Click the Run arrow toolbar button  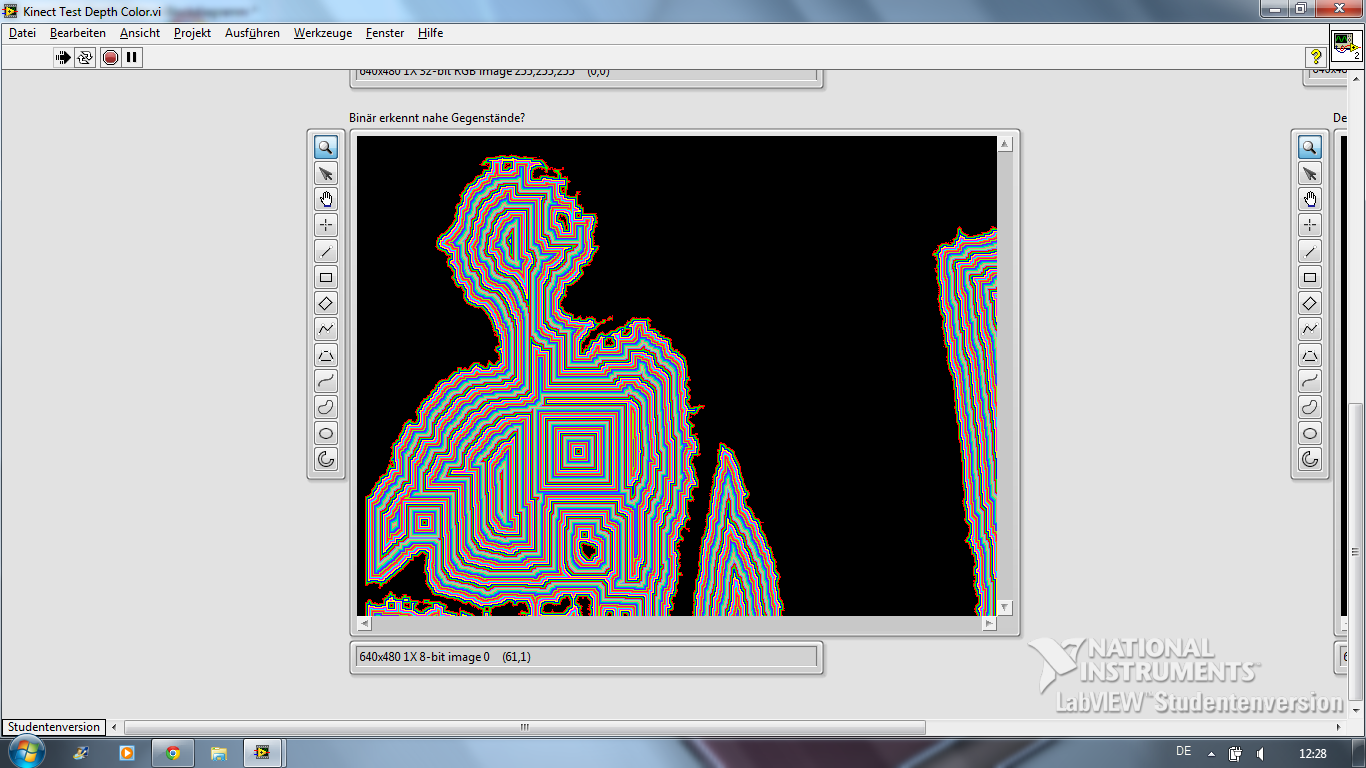63,57
